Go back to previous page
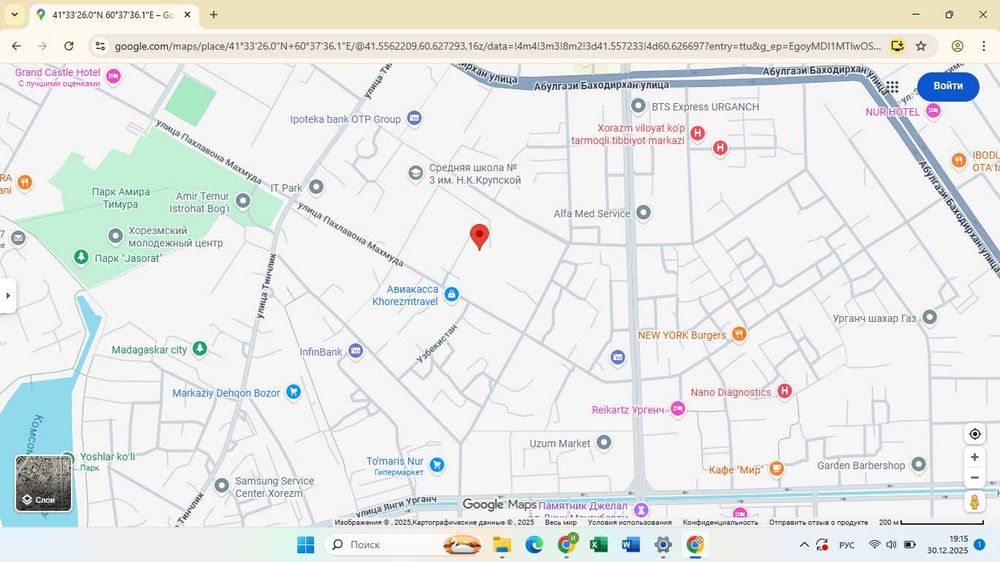 [16, 46]
